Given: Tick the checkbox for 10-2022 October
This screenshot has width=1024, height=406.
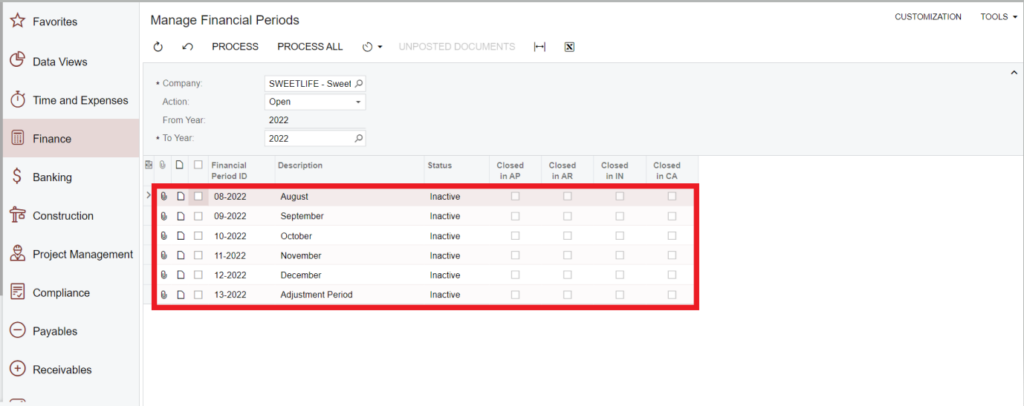Looking at the screenshot, I should click(198, 236).
